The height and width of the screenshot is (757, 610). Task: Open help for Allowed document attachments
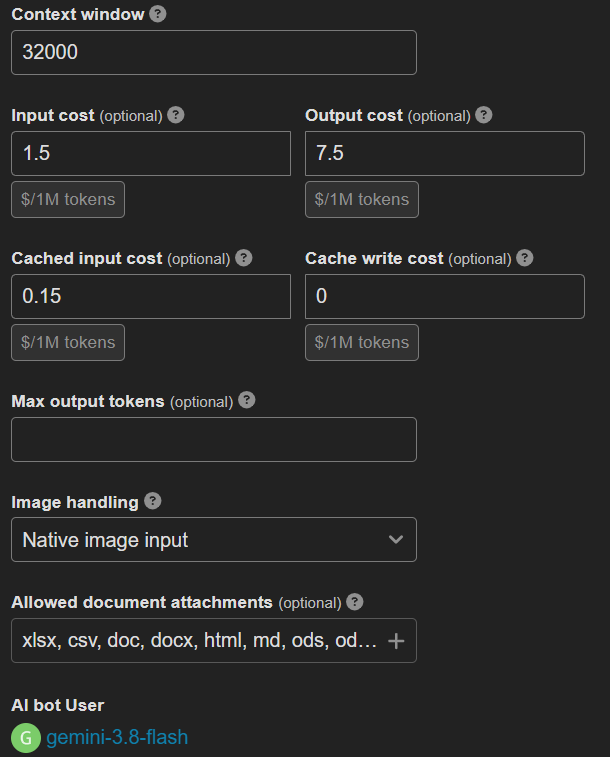355,602
